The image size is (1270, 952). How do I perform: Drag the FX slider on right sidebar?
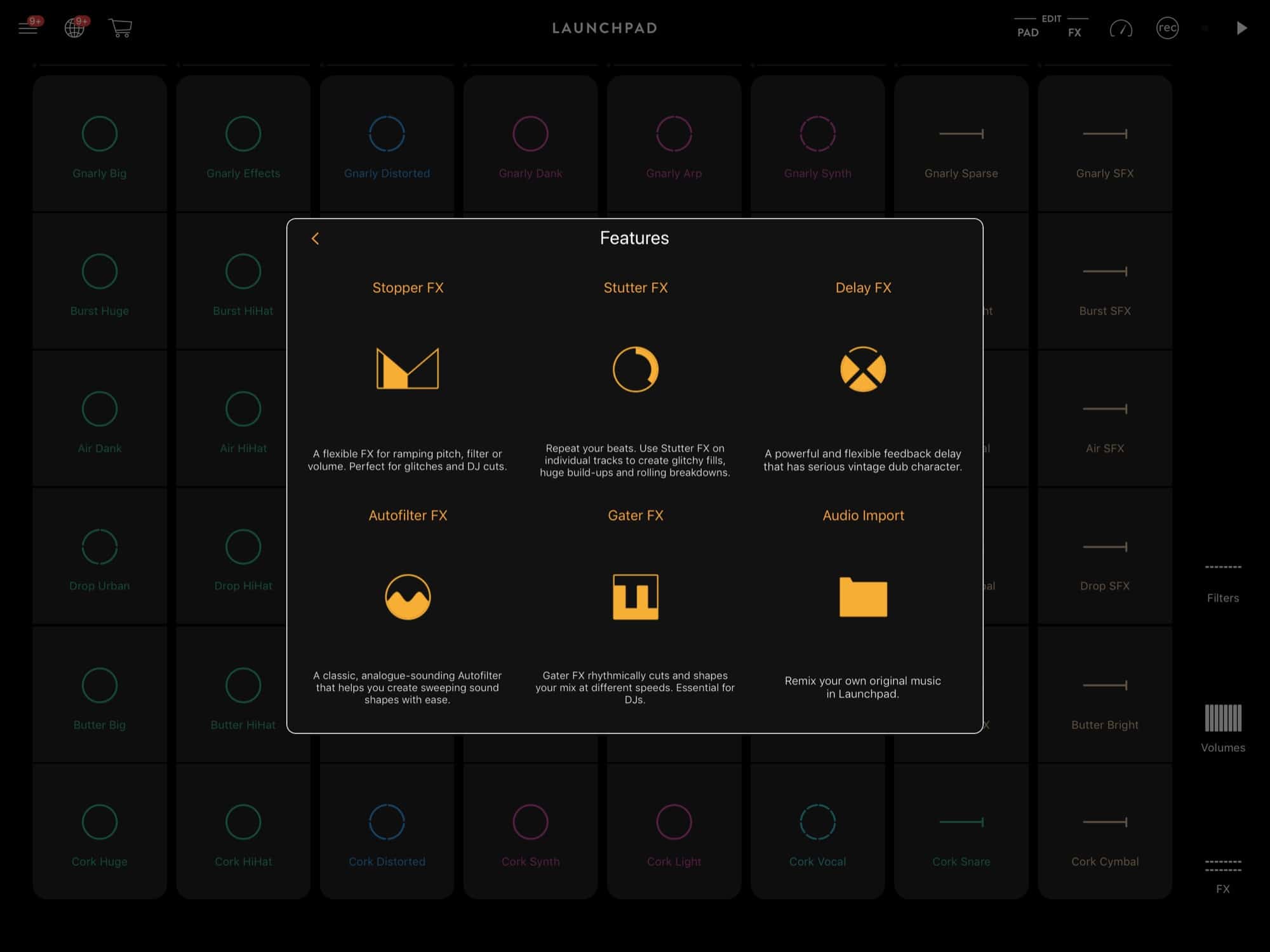(1223, 867)
